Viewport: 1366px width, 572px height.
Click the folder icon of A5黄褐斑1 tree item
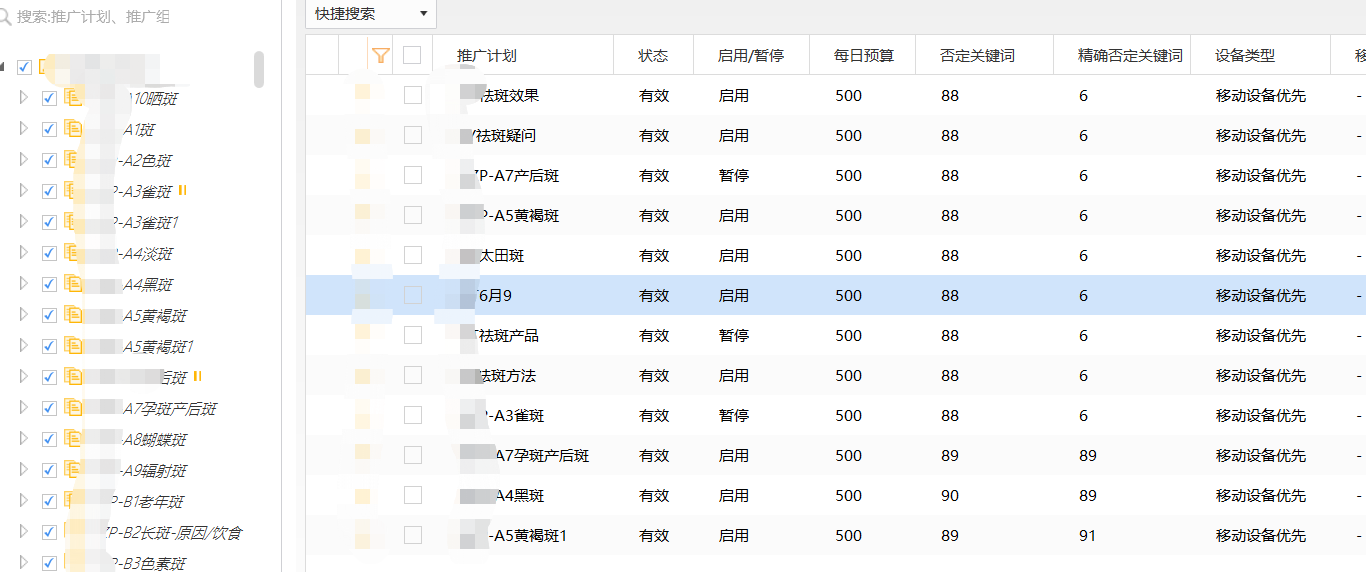coord(73,345)
